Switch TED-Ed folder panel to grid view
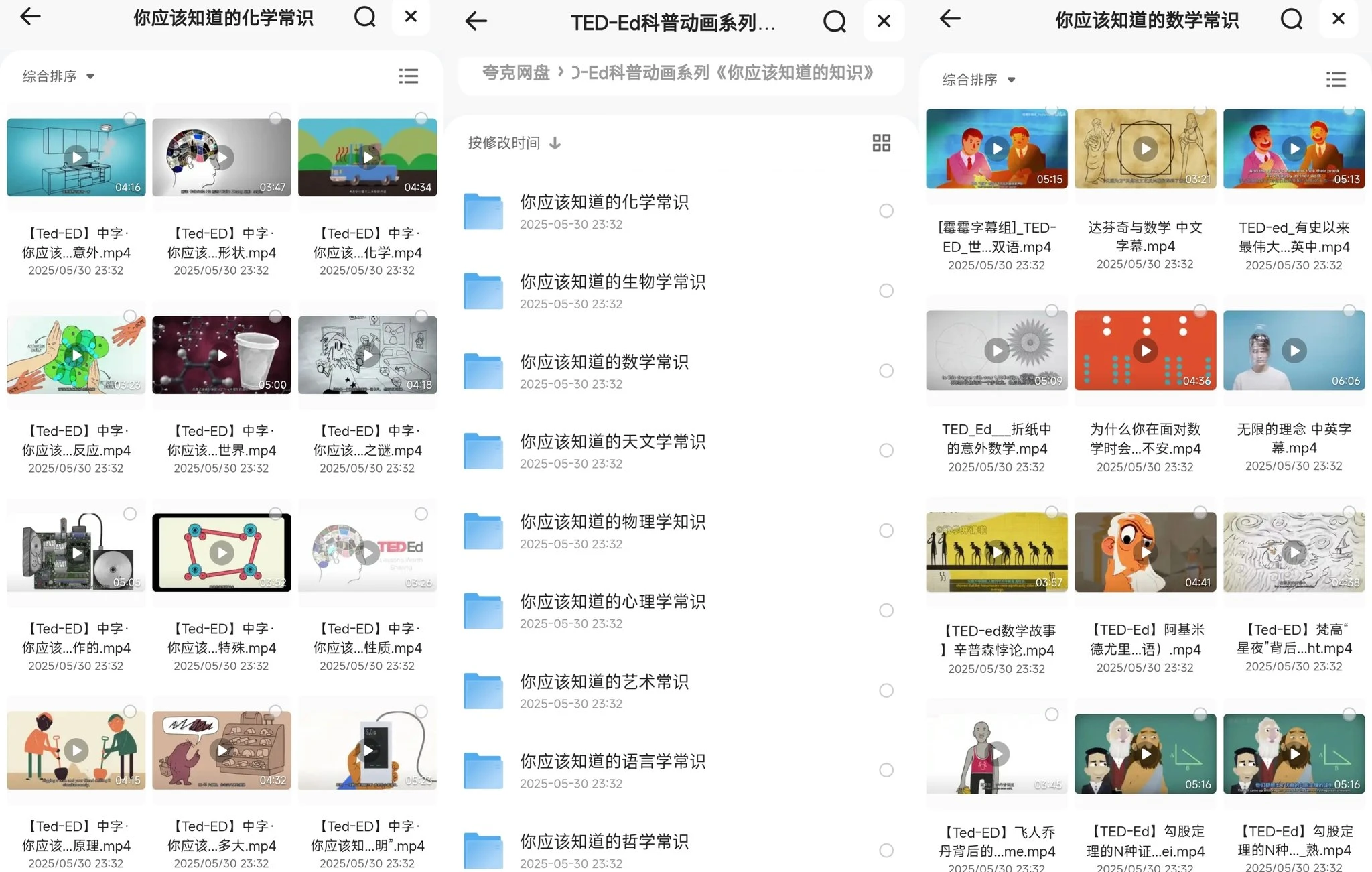The width and height of the screenshot is (1372, 872). 882,143
